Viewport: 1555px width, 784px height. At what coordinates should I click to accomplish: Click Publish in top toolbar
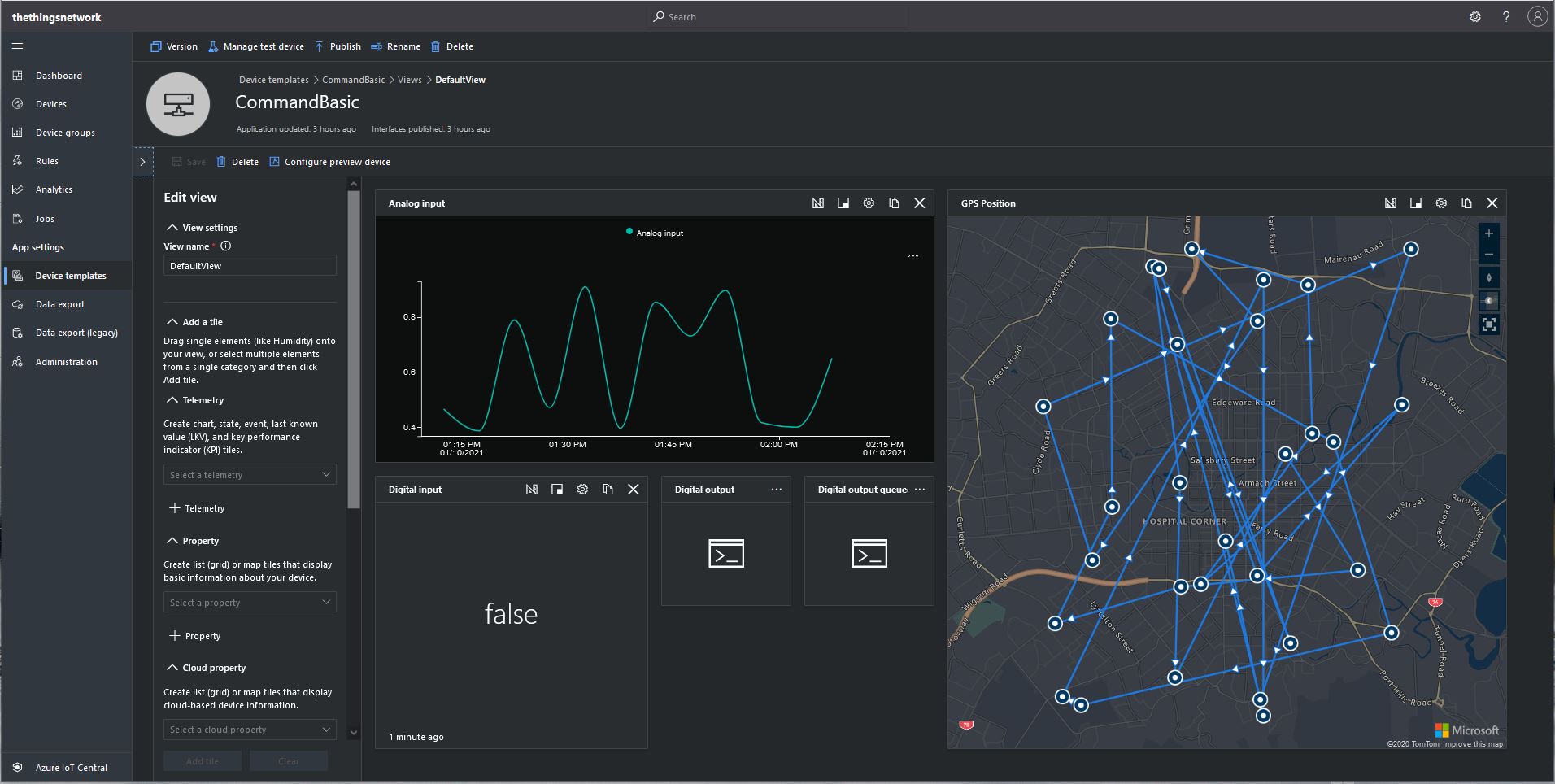click(x=338, y=46)
